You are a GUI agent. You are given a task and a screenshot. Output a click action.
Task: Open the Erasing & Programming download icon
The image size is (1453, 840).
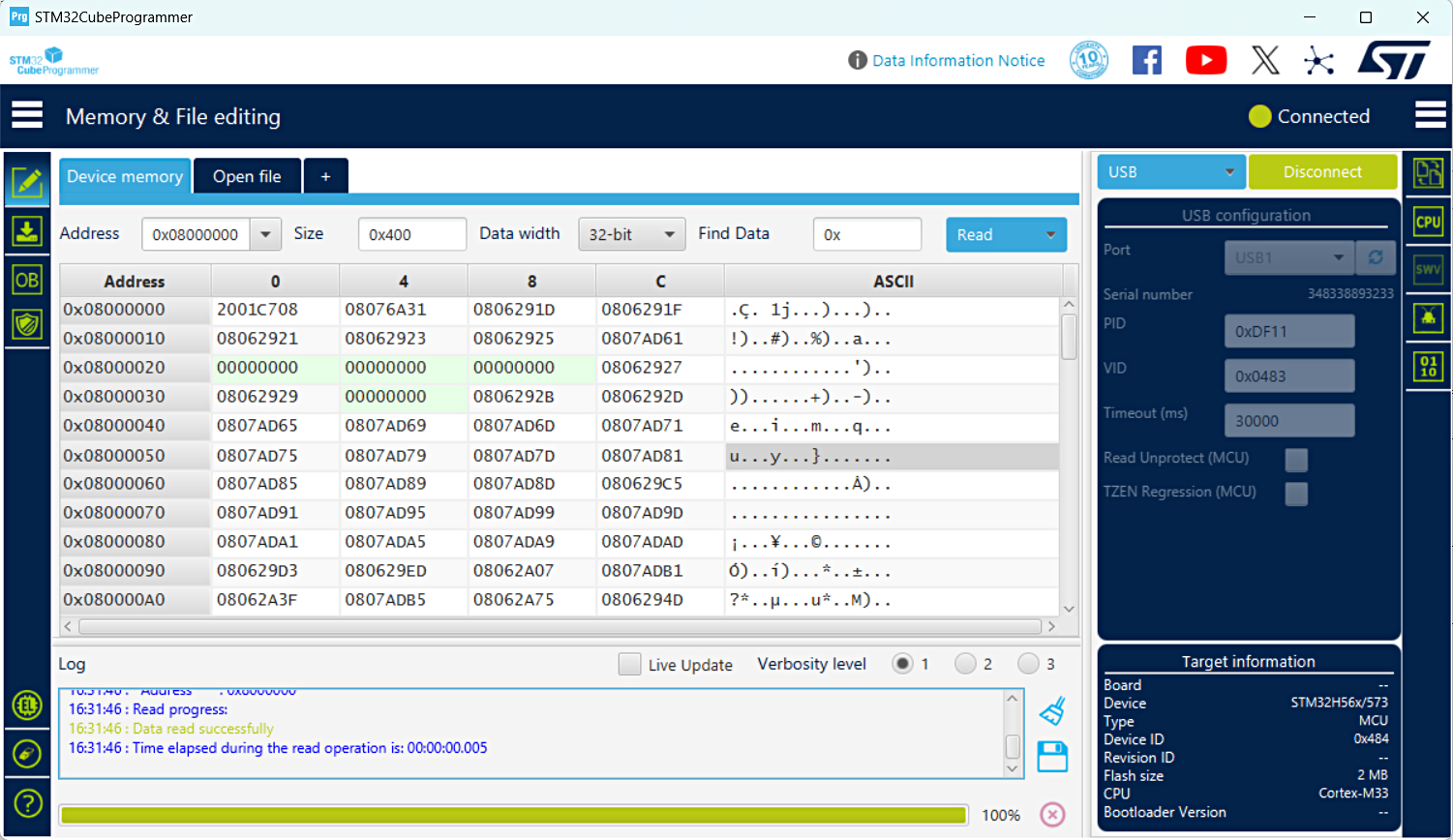click(26, 232)
